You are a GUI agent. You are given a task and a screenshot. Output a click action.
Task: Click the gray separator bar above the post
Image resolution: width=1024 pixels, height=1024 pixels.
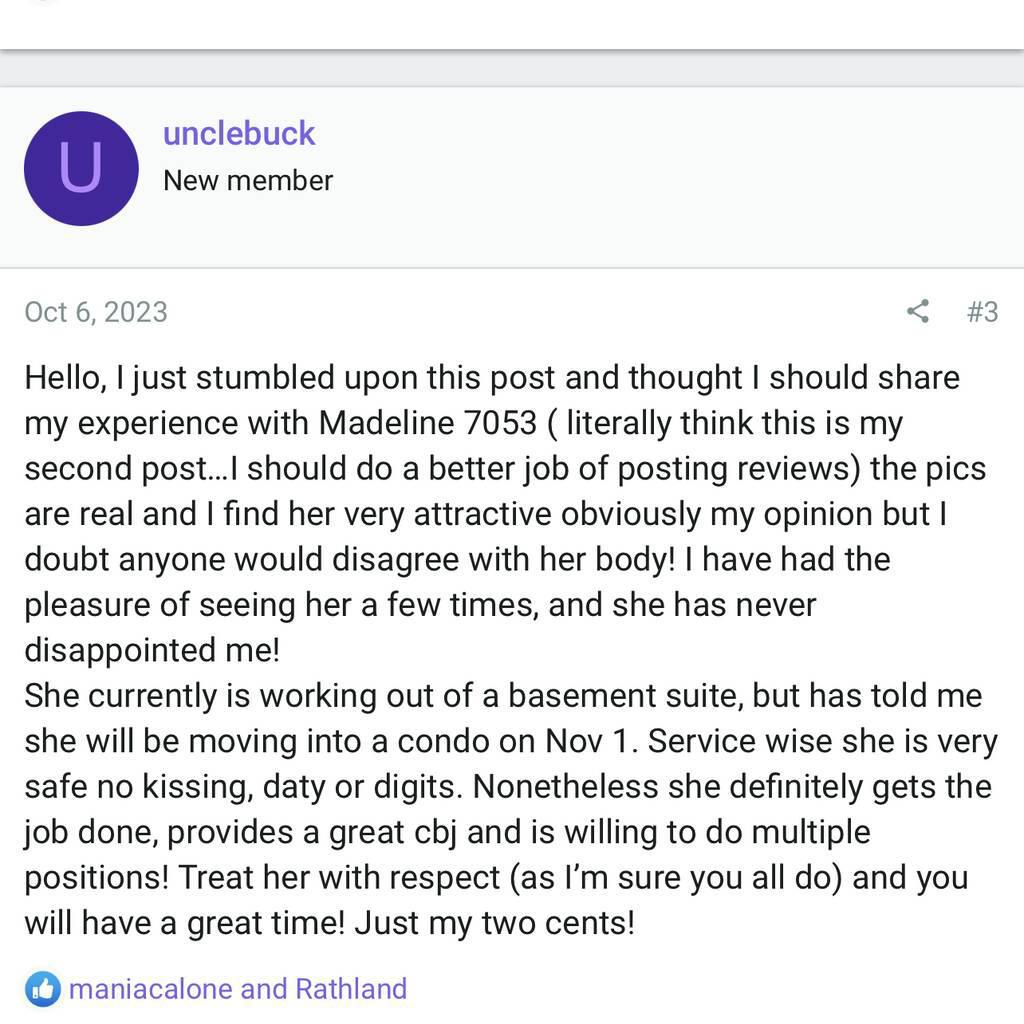(x=512, y=69)
